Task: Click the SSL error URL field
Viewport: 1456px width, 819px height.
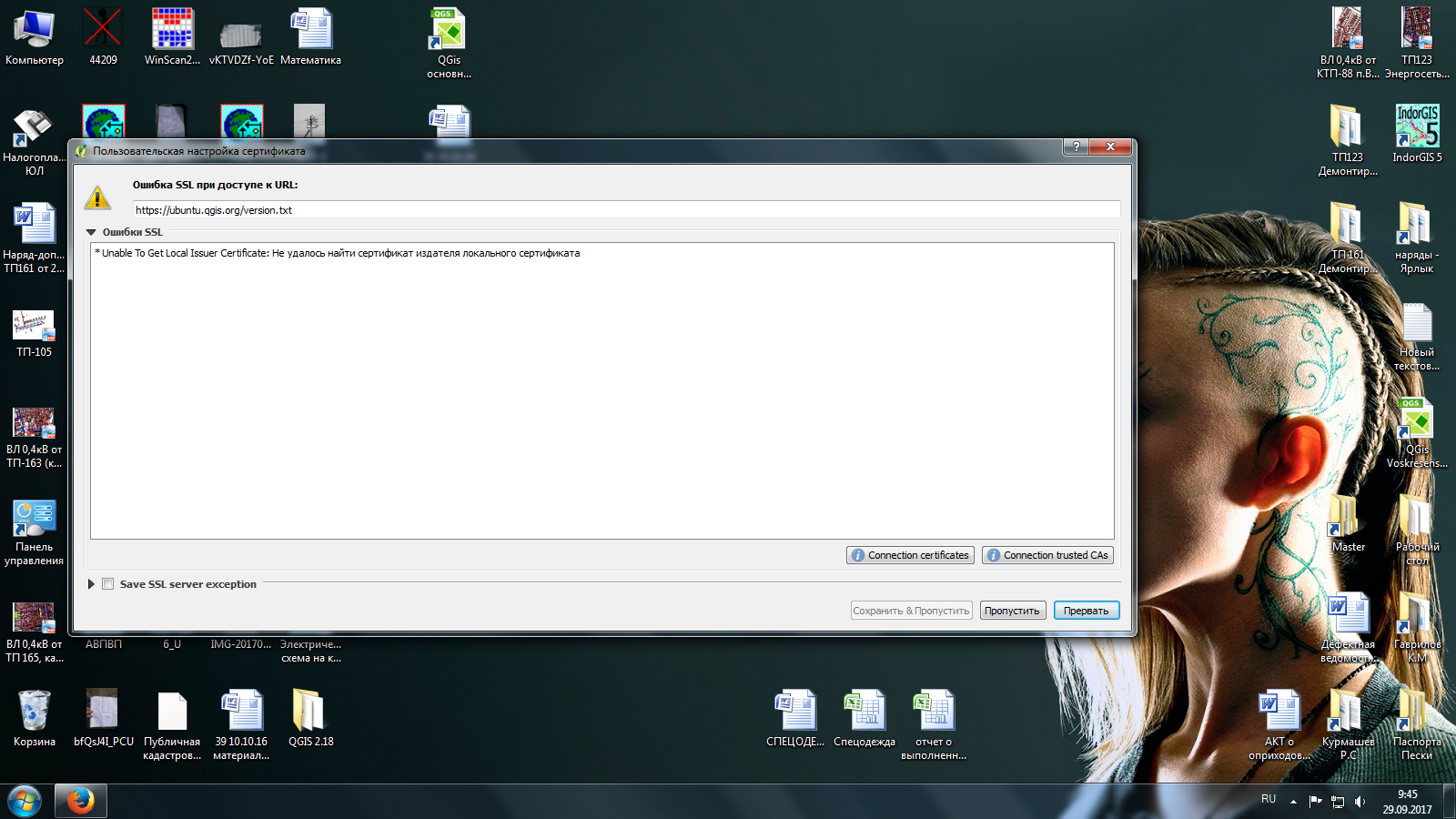Action: coord(626,210)
